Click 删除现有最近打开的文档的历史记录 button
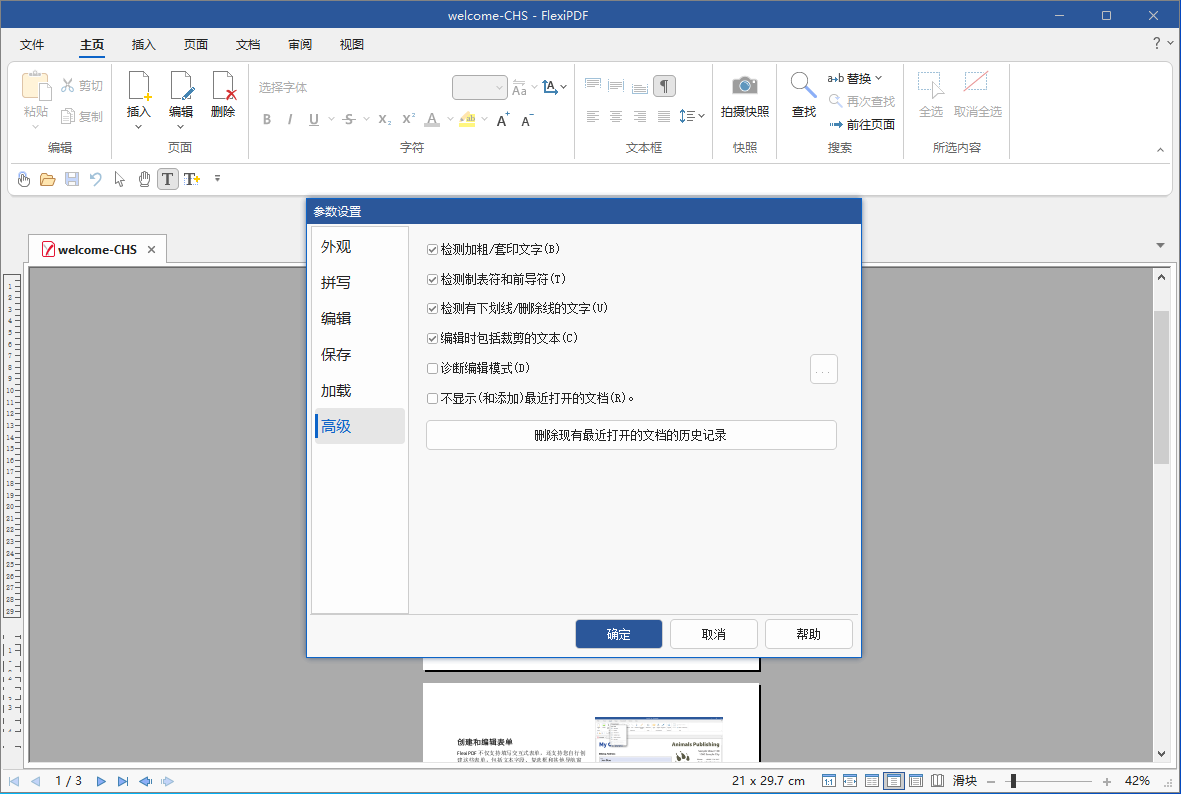Image resolution: width=1181 pixels, height=794 pixels. point(631,435)
